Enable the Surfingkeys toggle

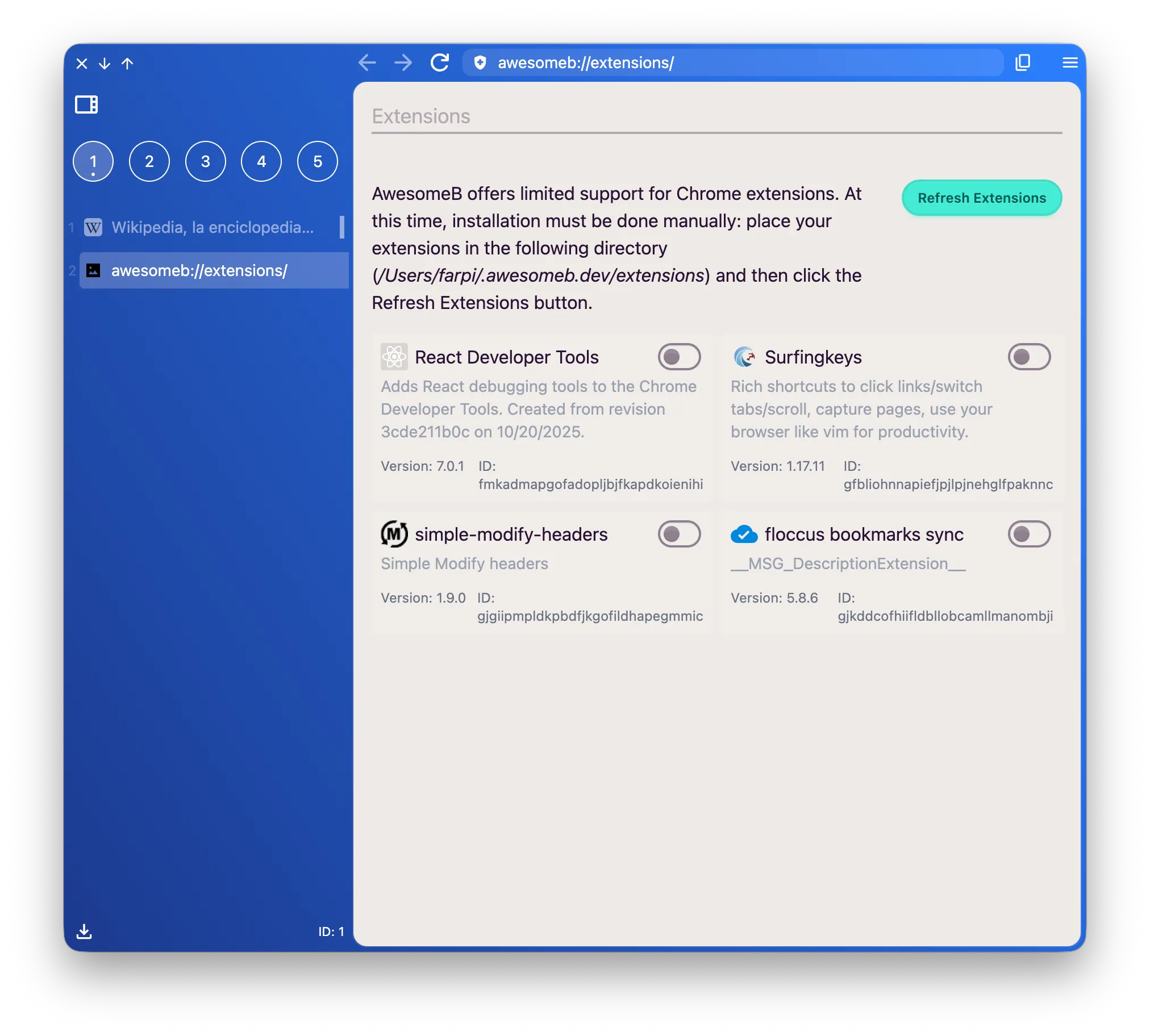1029,357
